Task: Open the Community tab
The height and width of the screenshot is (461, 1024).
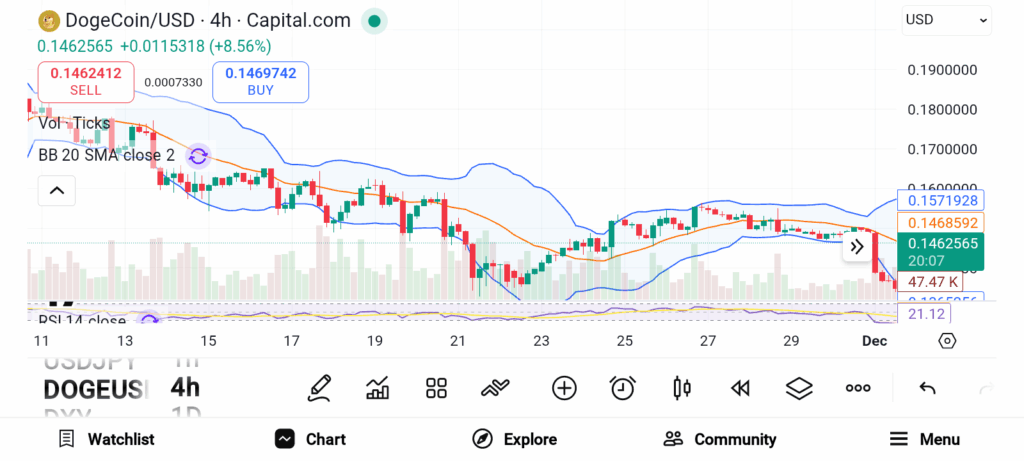Action: click(720, 439)
